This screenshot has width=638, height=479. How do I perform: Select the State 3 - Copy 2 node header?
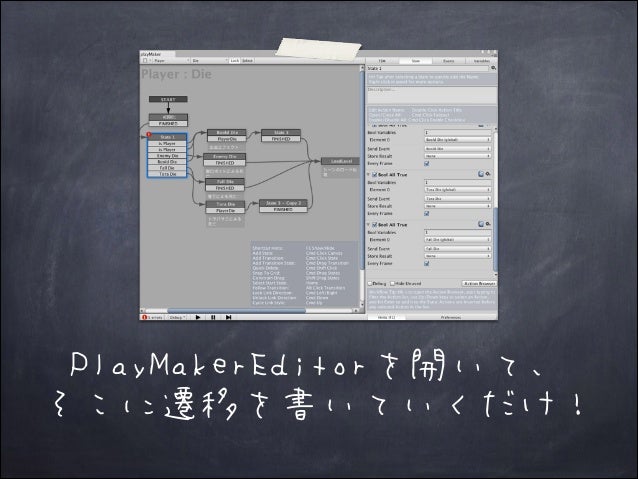point(283,203)
